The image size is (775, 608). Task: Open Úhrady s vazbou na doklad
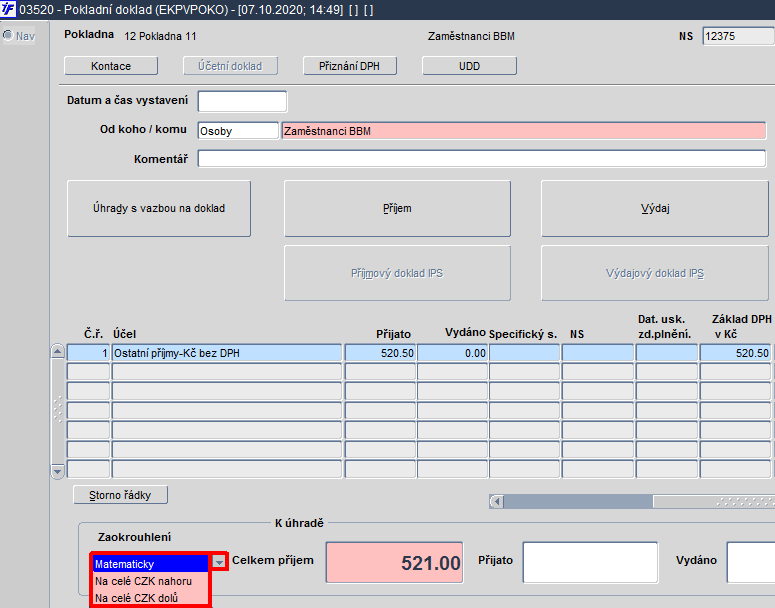159,209
